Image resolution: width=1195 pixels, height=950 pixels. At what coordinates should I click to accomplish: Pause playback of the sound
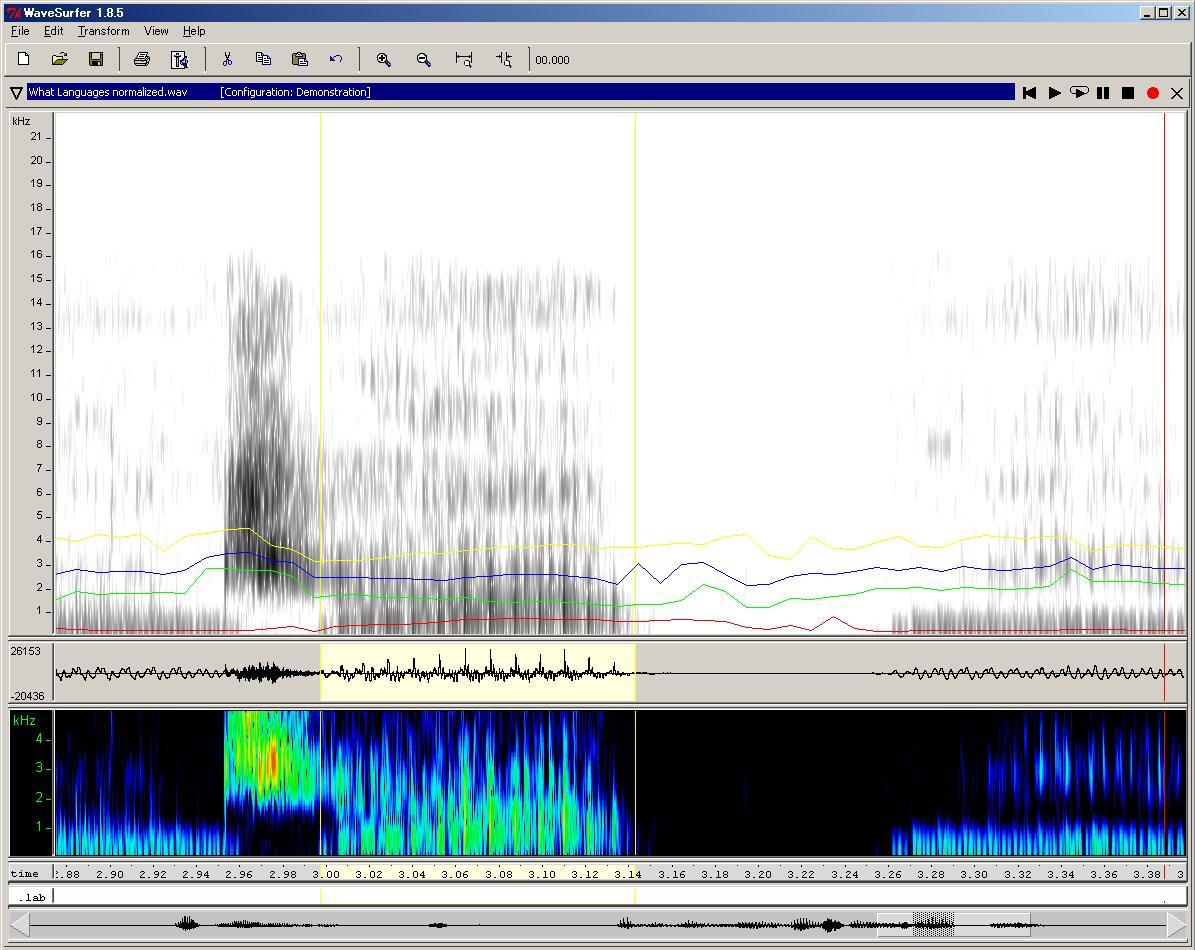click(x=1103, y=93)
